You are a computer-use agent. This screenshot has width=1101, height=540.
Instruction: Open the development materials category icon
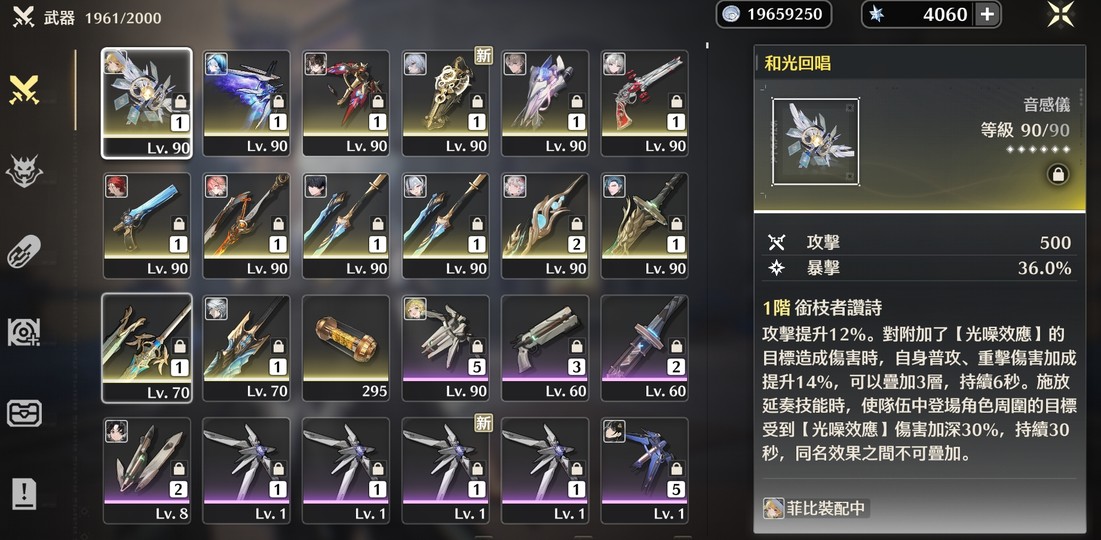point(24,332)
